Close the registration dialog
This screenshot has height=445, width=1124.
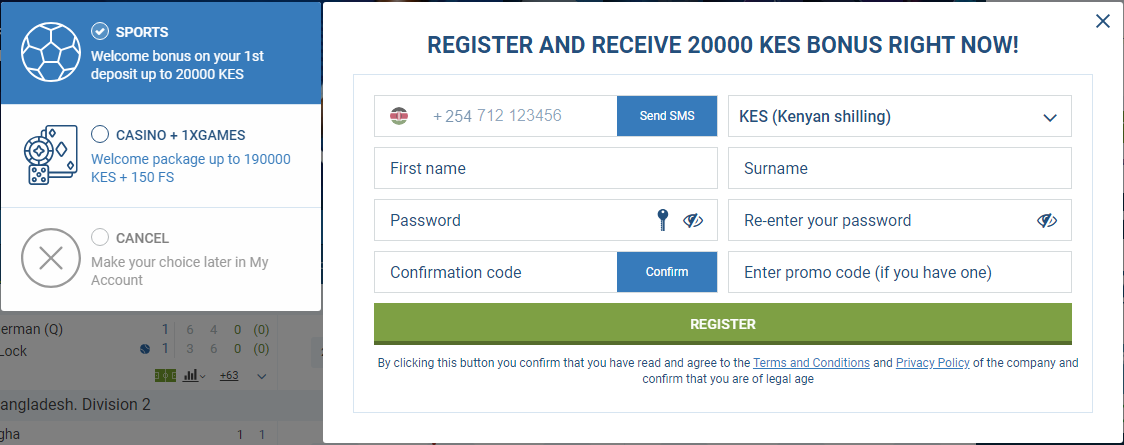click(x=1102, y=21)
